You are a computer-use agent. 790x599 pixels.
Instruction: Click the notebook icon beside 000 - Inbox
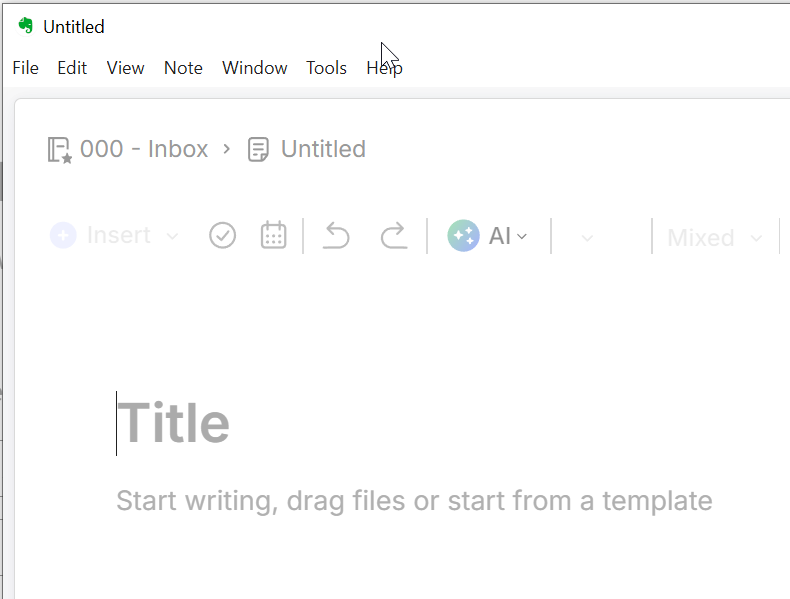click(x=59, y=150)
